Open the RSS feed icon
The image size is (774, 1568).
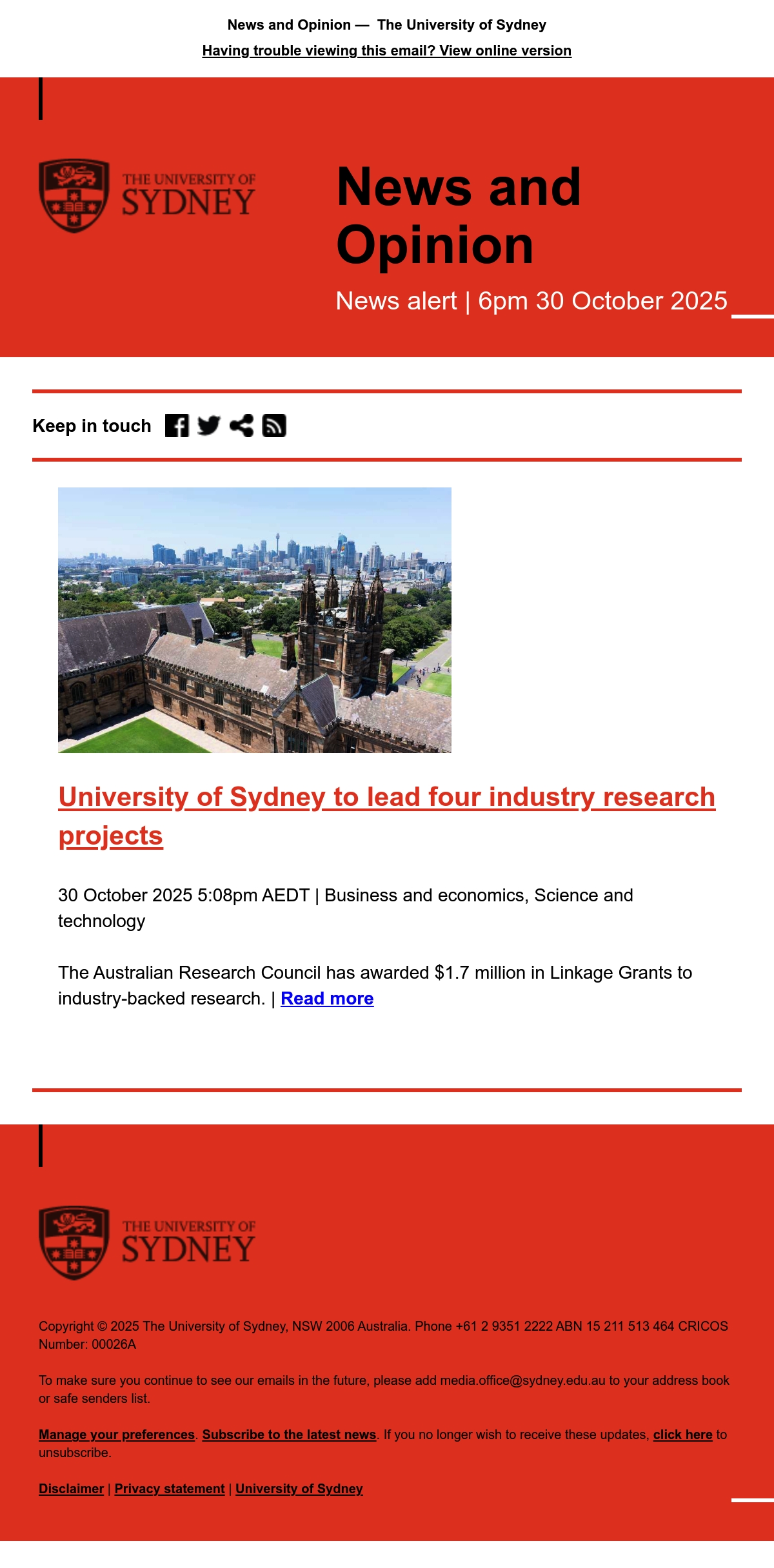point(274,426)
